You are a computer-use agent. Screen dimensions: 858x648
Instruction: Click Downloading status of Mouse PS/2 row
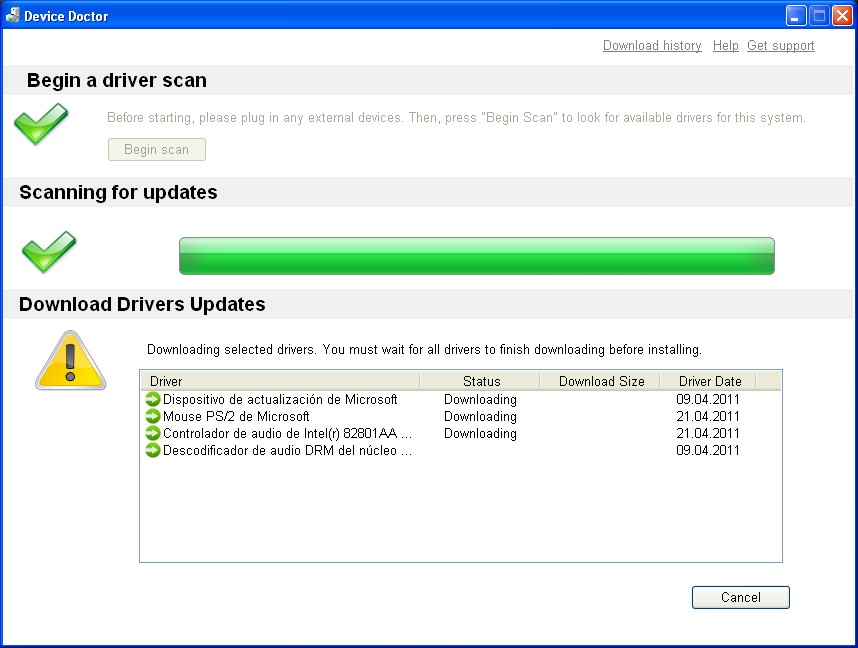coord(480,416)
